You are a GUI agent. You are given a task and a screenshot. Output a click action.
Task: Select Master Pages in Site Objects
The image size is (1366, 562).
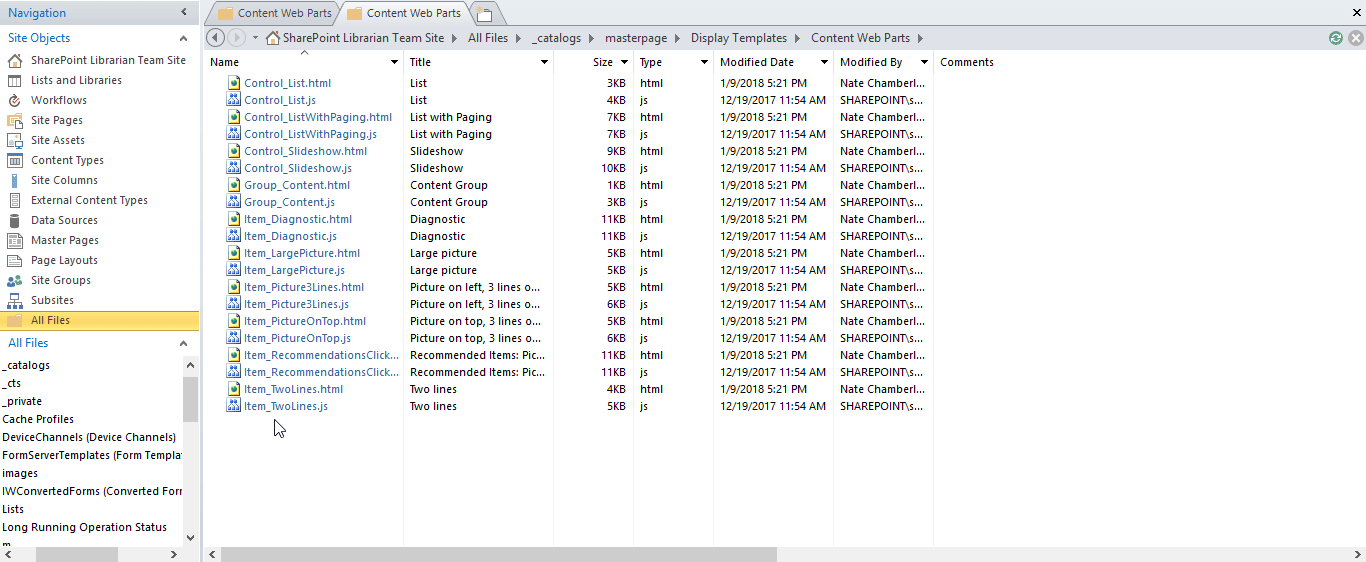coord(64,240)
